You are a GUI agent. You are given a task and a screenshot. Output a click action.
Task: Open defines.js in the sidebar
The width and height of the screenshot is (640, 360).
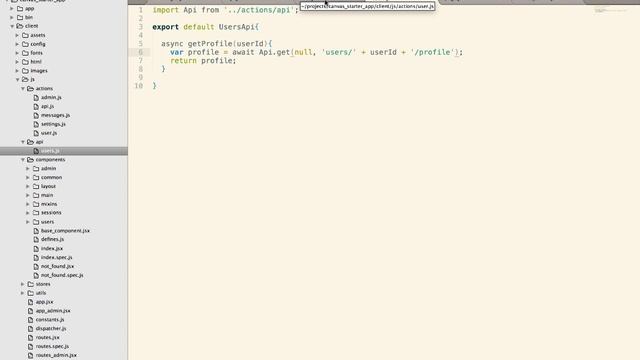tap(52, 239)
